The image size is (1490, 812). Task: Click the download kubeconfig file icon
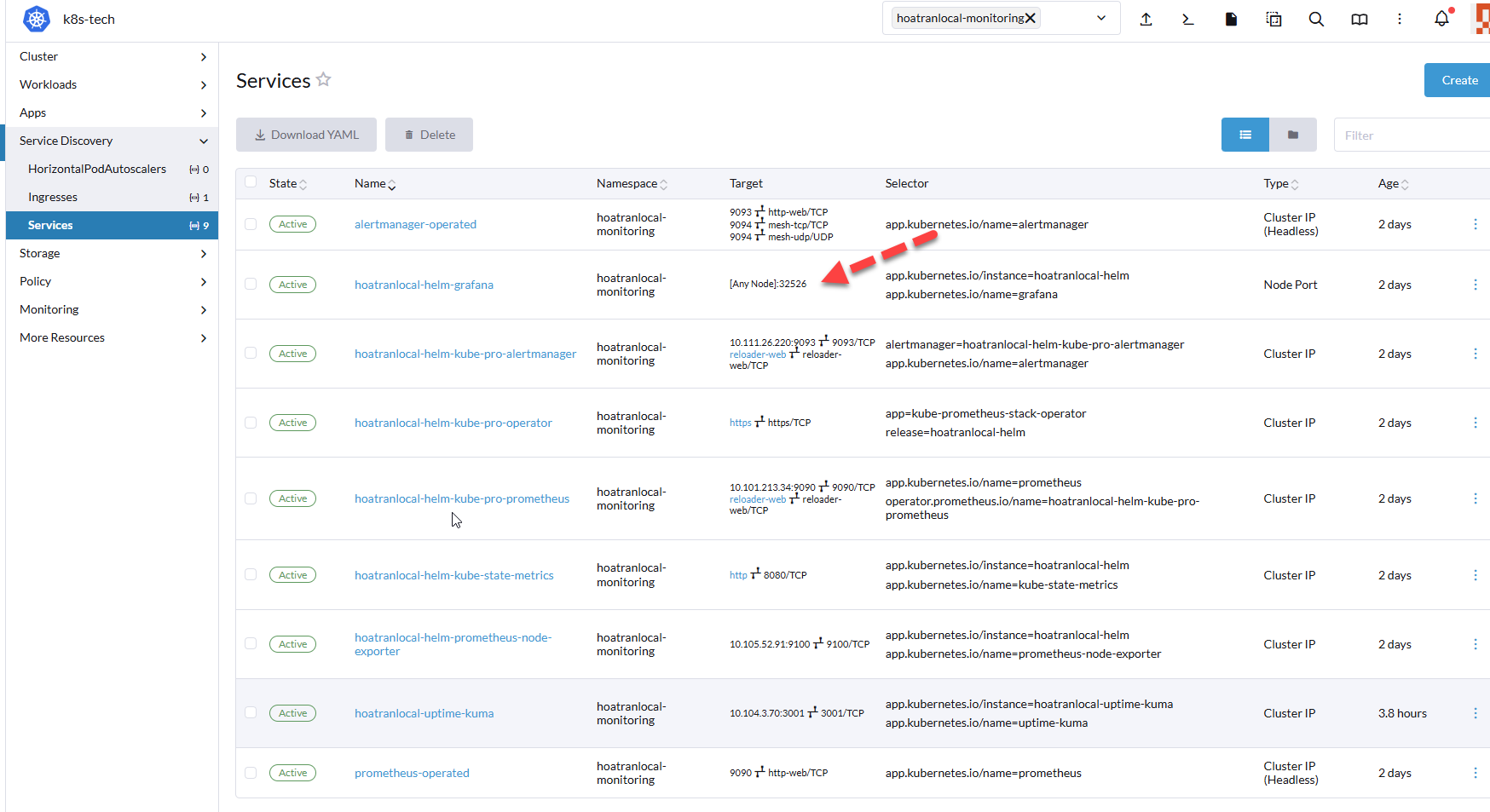pyautogui.click(x=1231, y=19)
